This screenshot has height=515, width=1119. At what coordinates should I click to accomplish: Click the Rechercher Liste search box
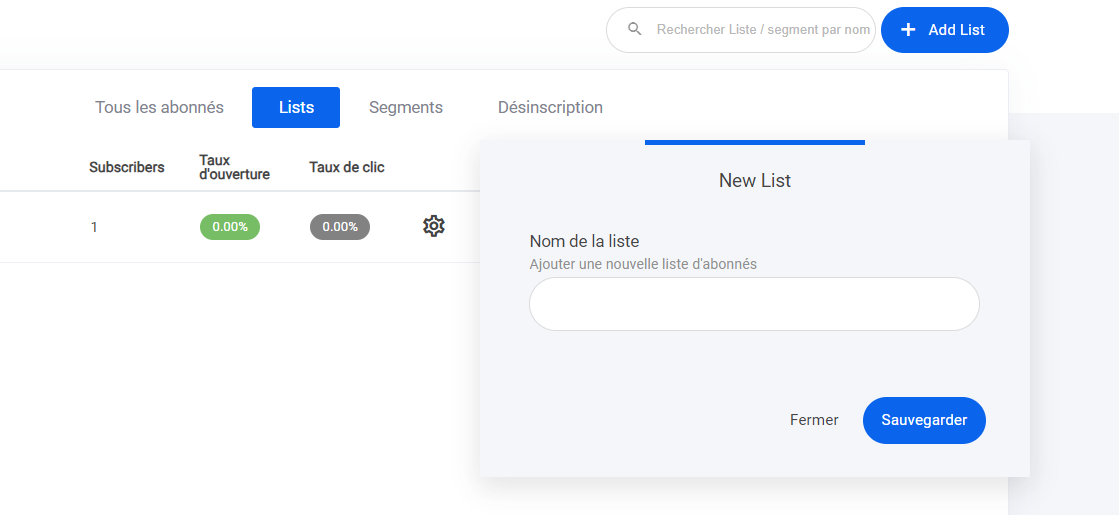pos(762,30)
